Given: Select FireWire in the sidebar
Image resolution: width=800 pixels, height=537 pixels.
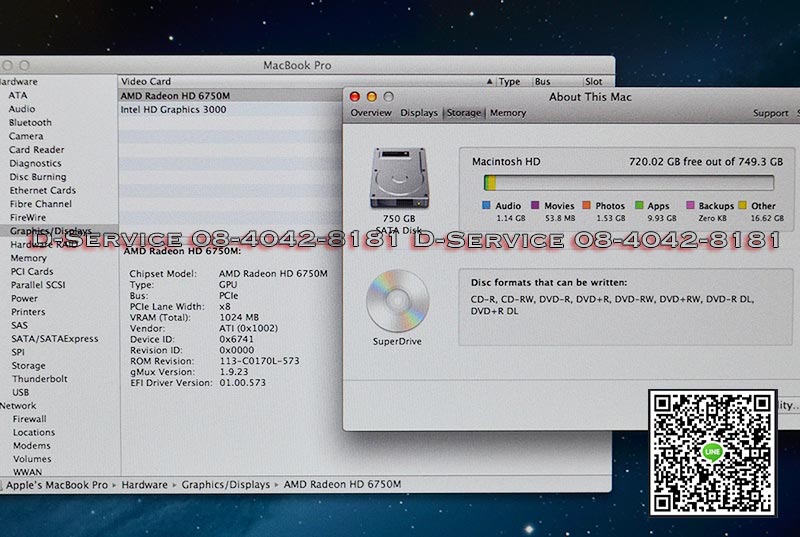Looking at the screenshot, I should coord(28,217).
